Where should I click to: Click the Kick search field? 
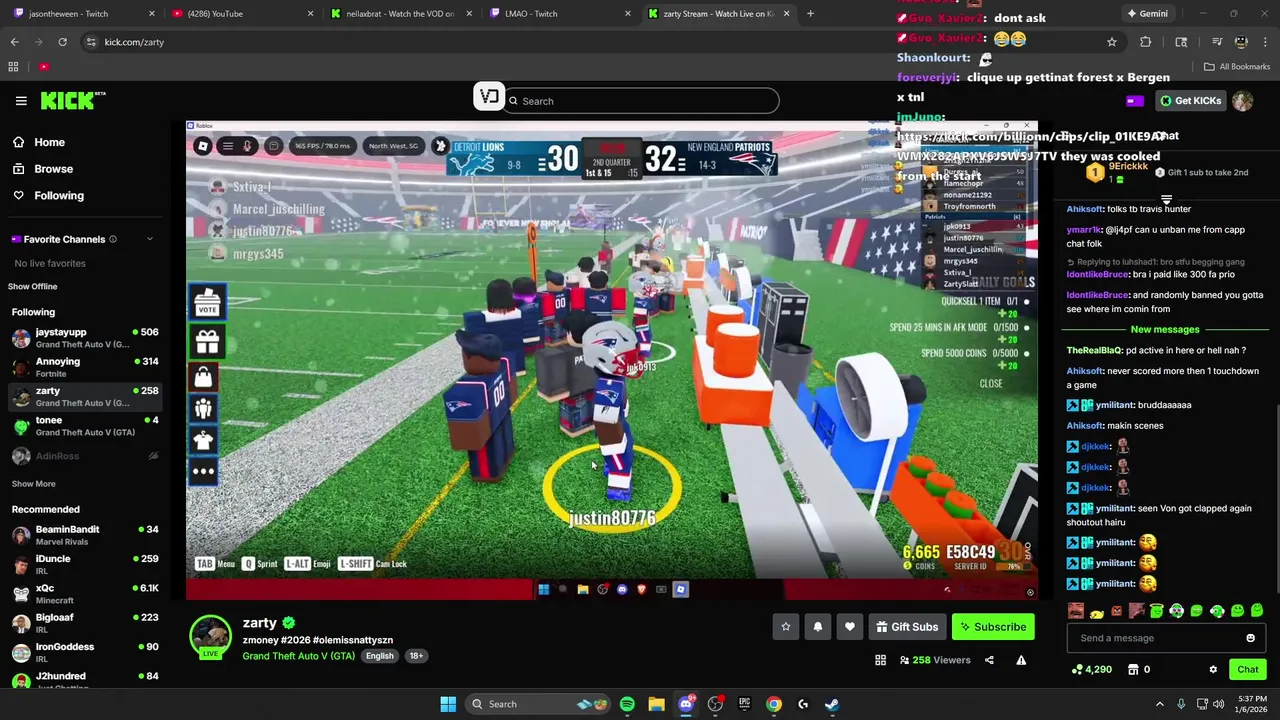(x=641, y=101)
